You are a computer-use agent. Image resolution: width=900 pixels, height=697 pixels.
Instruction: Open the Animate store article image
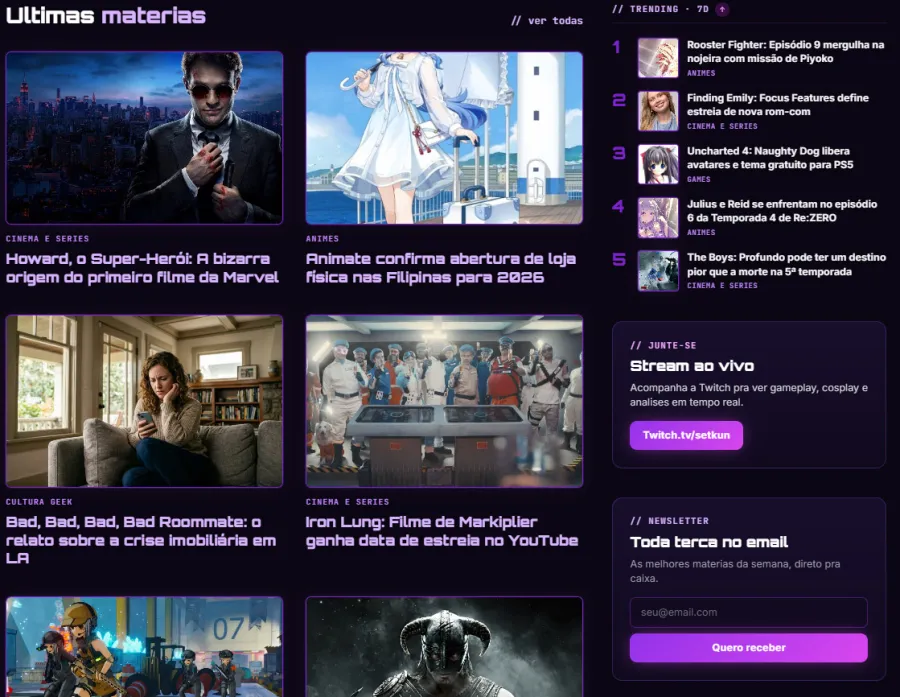click(x=444, y=138)
